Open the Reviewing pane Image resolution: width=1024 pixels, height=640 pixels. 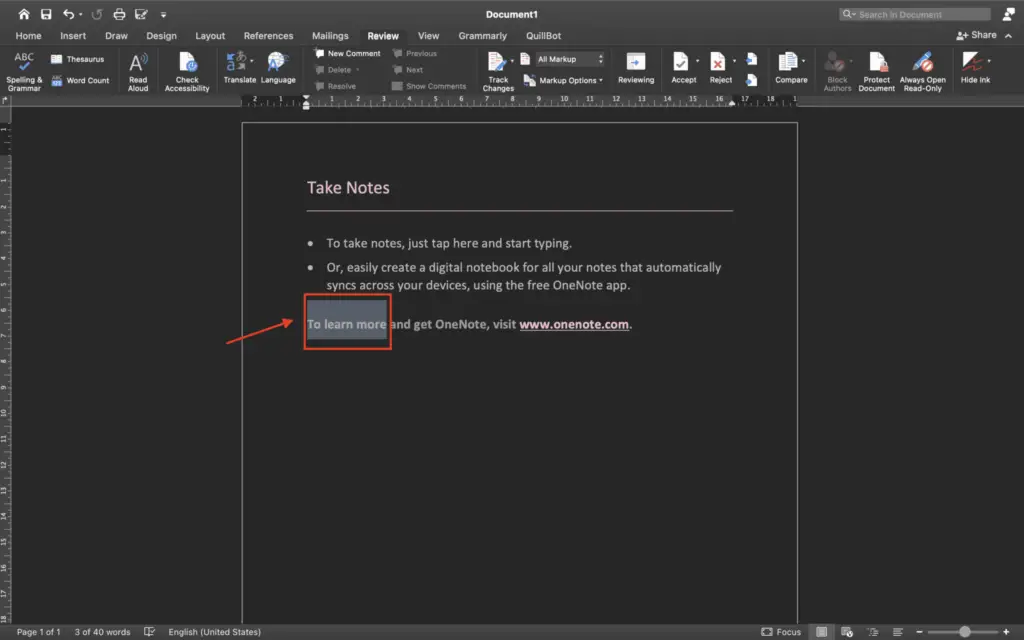click(x=635, y=68)
